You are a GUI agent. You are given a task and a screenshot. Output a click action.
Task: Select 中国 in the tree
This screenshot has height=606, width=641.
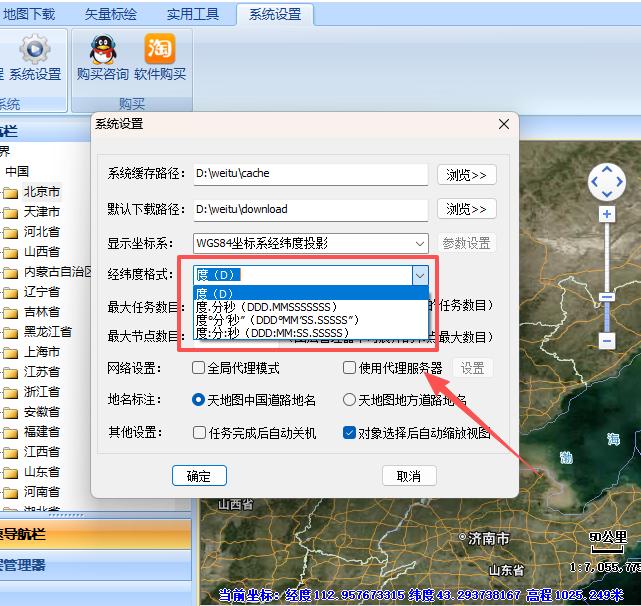pyautogui.click(x=17, y=171)
